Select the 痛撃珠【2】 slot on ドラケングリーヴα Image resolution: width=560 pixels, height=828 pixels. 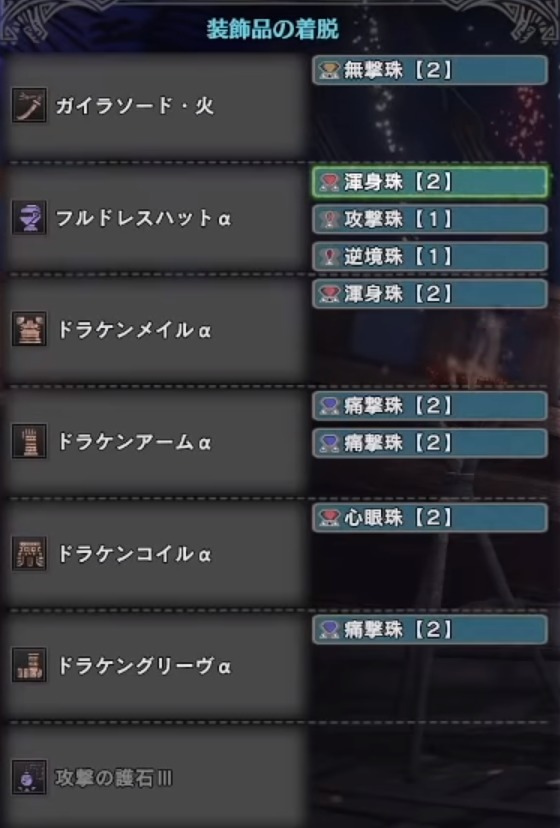coord(430,629)
